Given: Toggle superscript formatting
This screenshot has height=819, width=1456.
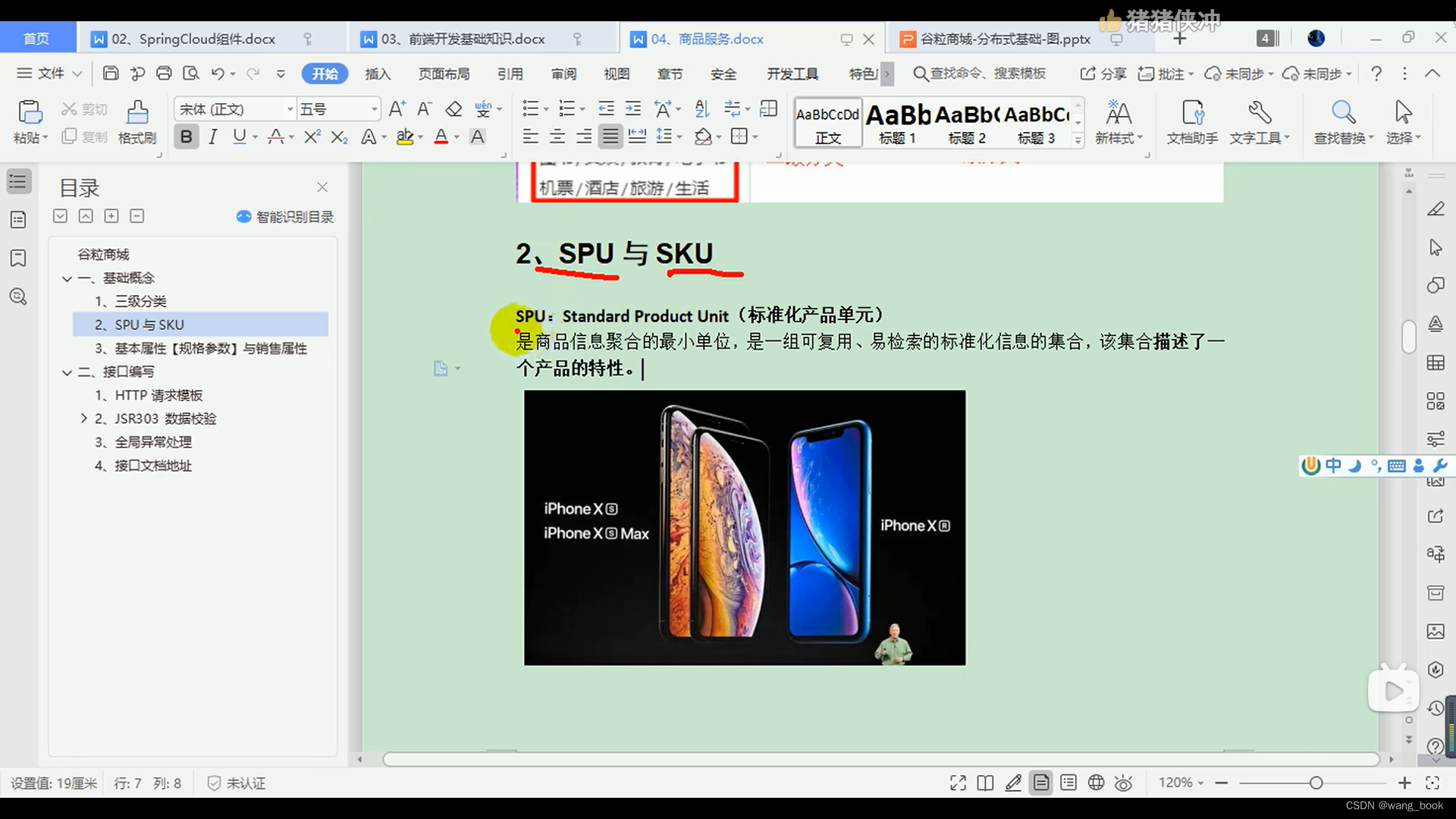Looking at the screenshot, I should [312, 136].
